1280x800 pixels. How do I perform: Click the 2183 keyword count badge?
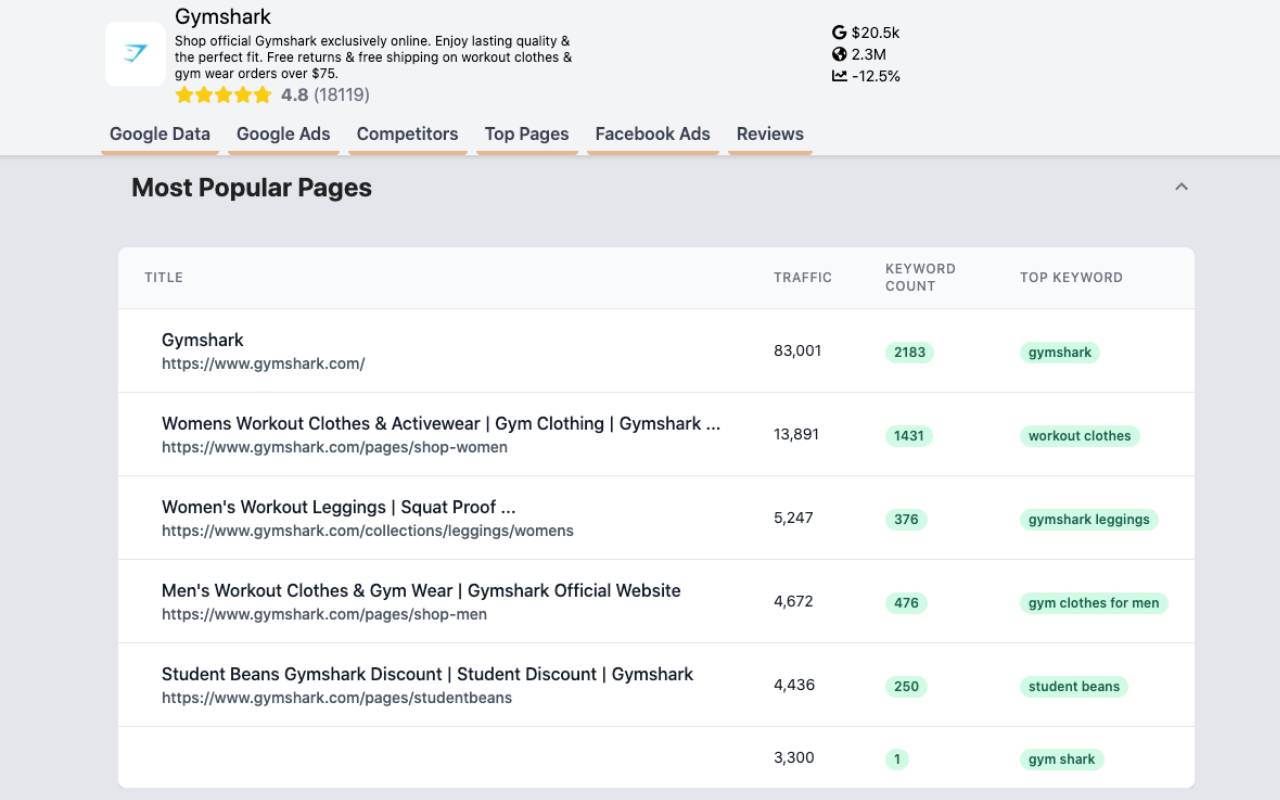click(x=910, y=352)
